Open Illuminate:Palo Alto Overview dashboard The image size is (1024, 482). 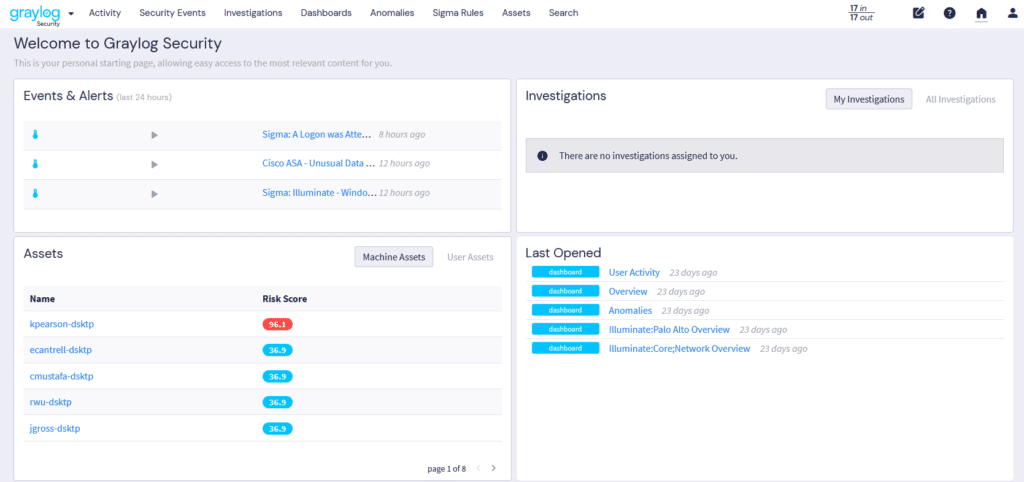pos(669,329)
